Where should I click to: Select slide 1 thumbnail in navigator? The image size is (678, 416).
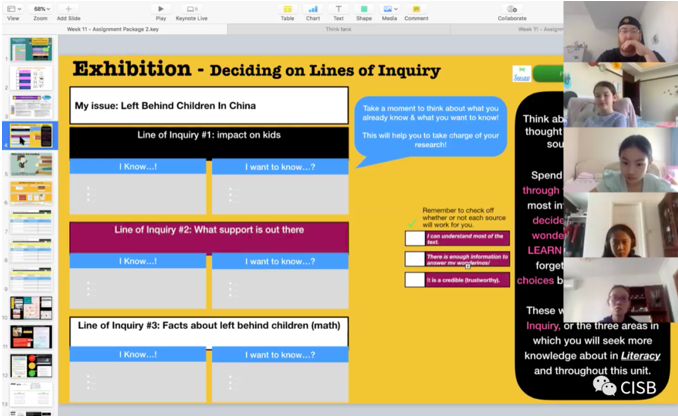point(31,49)
